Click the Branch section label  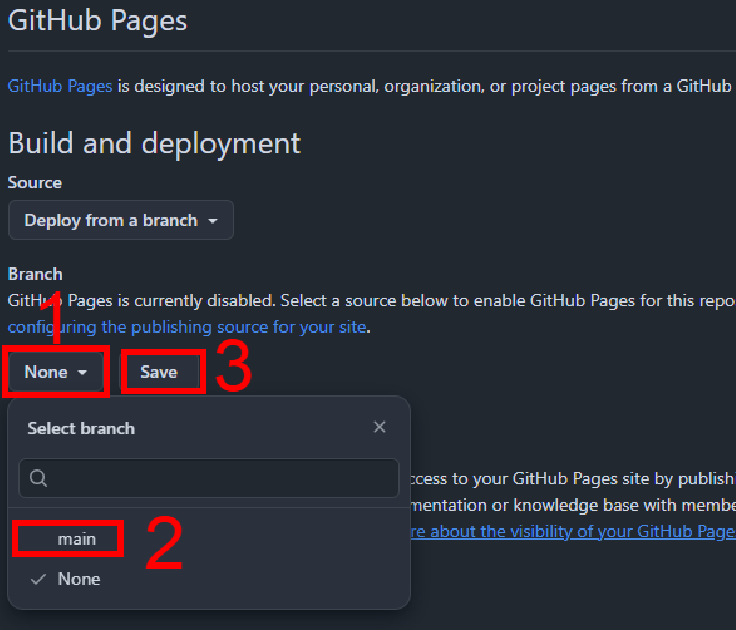[35, 274]
